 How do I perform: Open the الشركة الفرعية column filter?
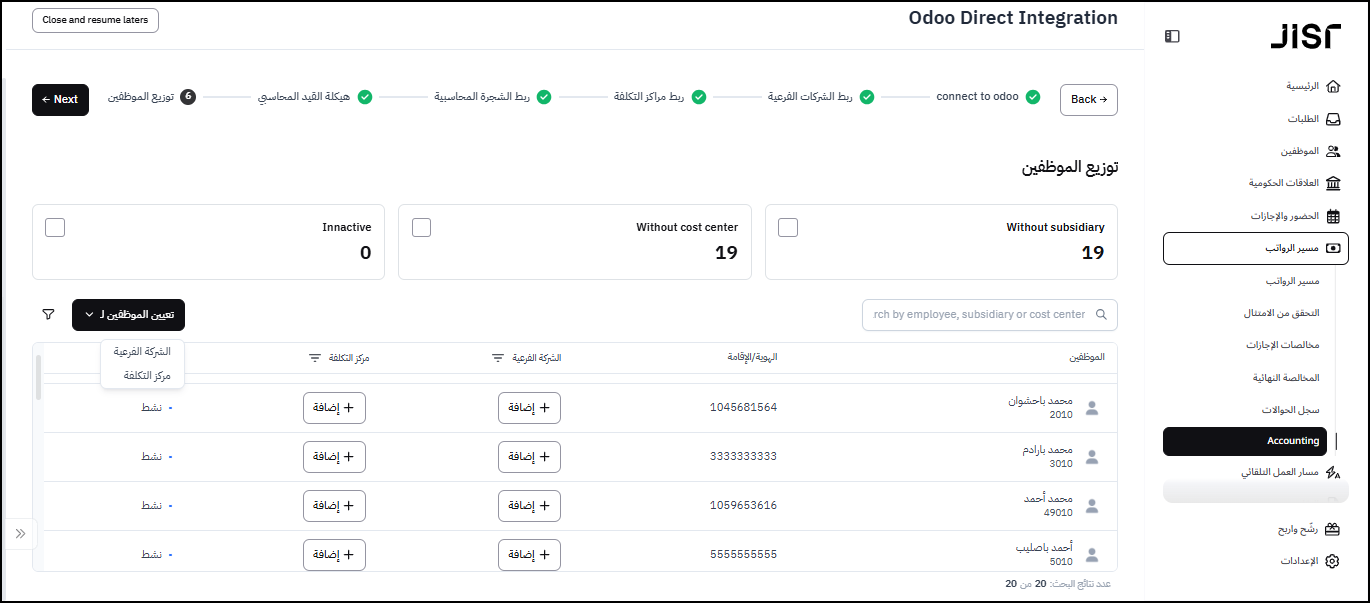tap(498, 358)
